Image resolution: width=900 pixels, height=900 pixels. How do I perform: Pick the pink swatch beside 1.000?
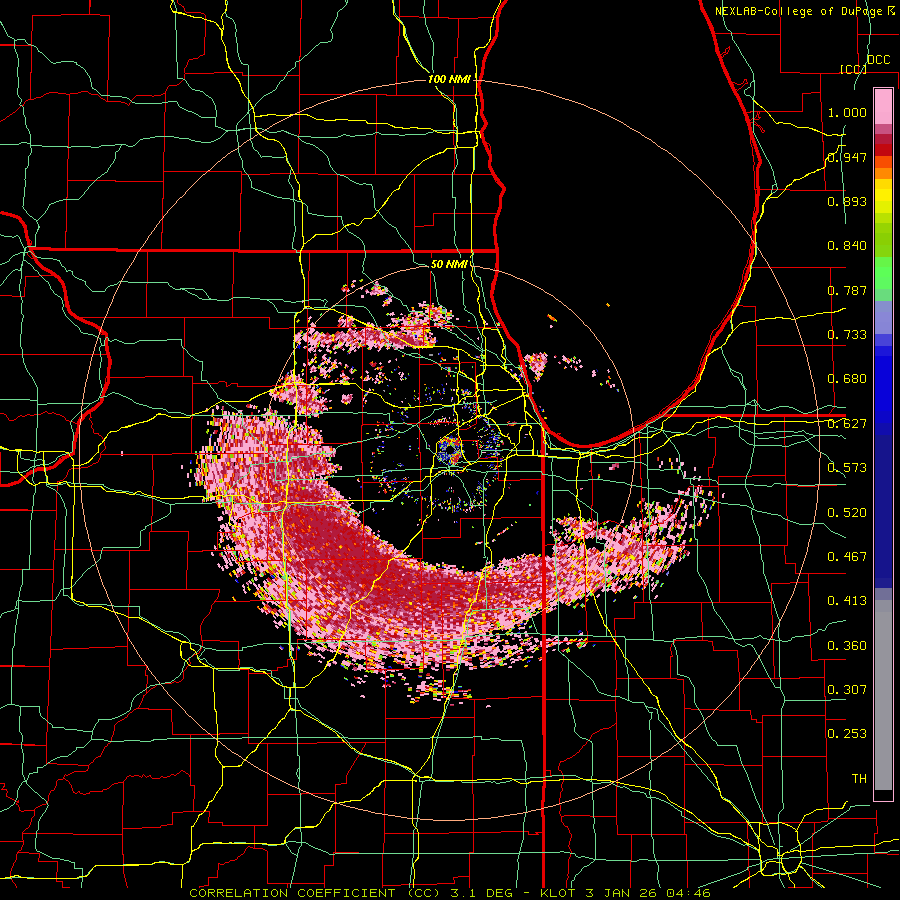click(x=883, y=107)
